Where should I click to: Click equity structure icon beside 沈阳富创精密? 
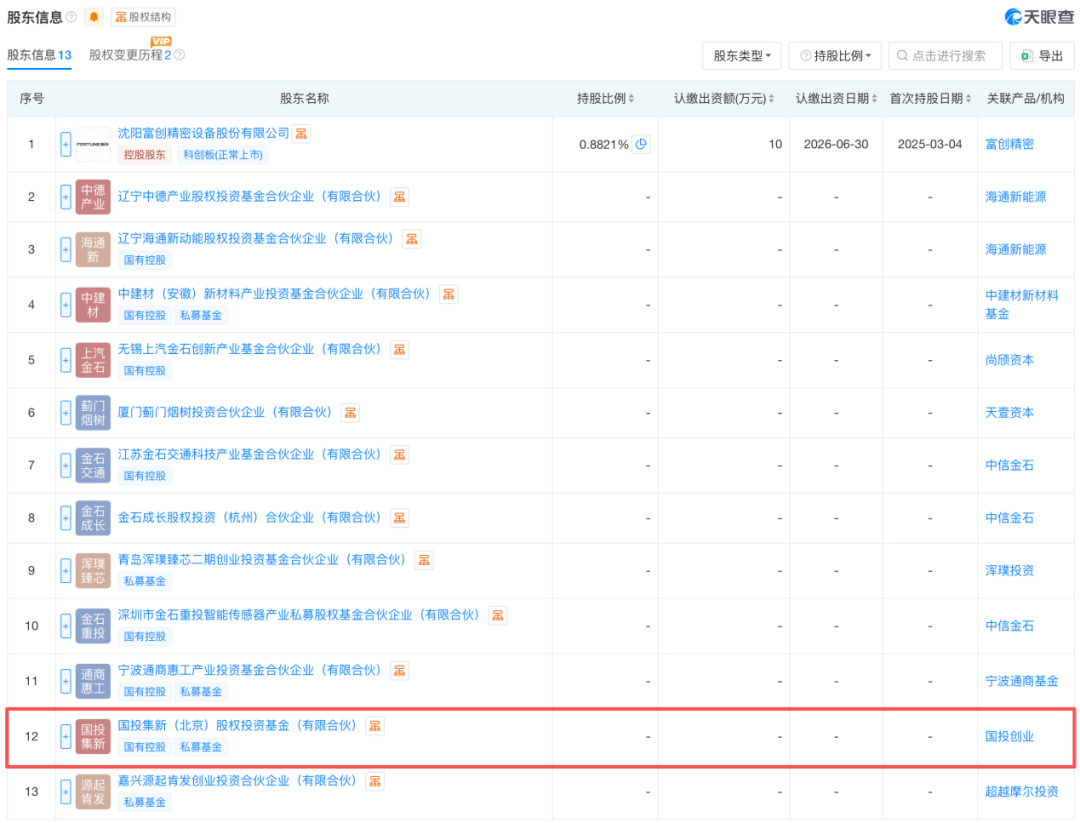pyautogui.click(x=302, y=134)
